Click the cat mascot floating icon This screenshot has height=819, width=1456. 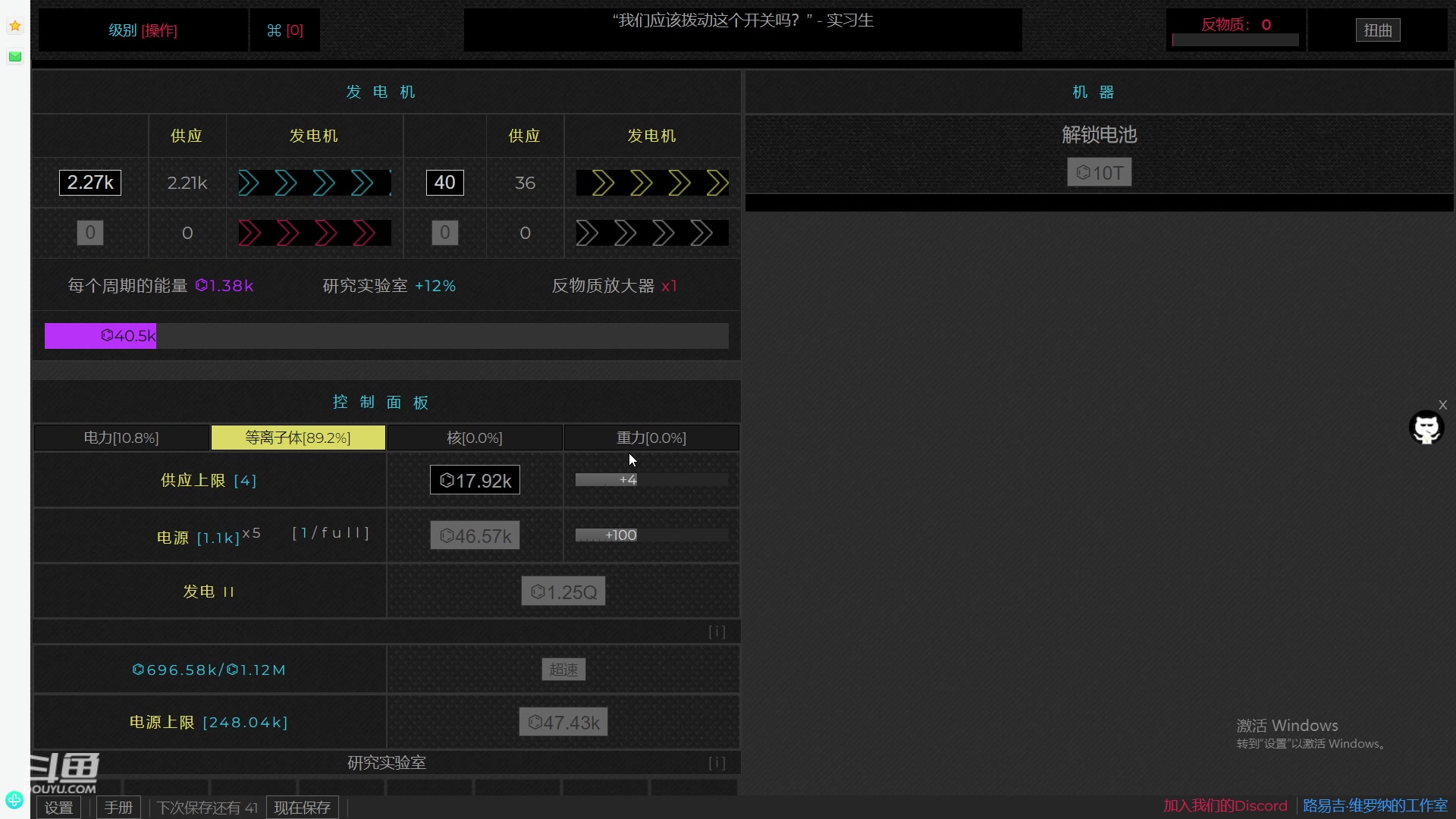tap(1426, 428)
